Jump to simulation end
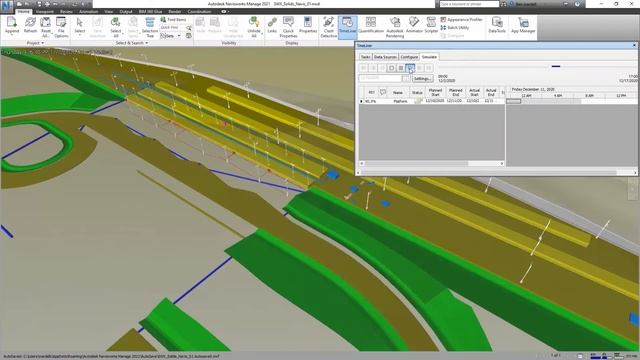This screenshot has width=640, height=360. [x=429, y=68]
